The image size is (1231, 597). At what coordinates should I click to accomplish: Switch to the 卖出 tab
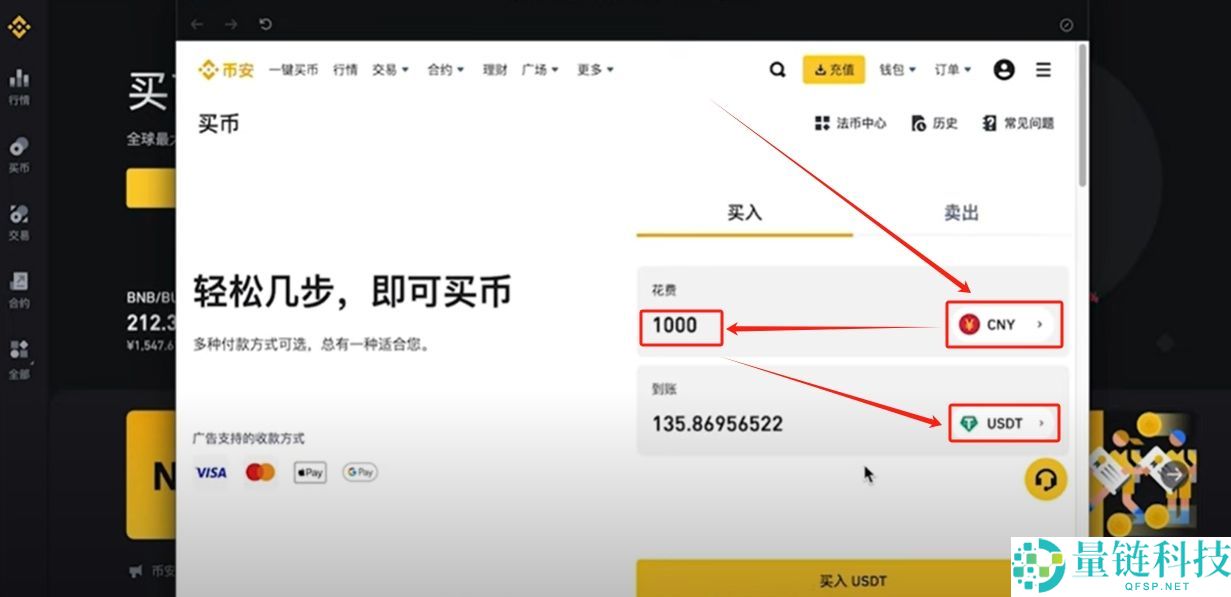click(x=959, y=212)
